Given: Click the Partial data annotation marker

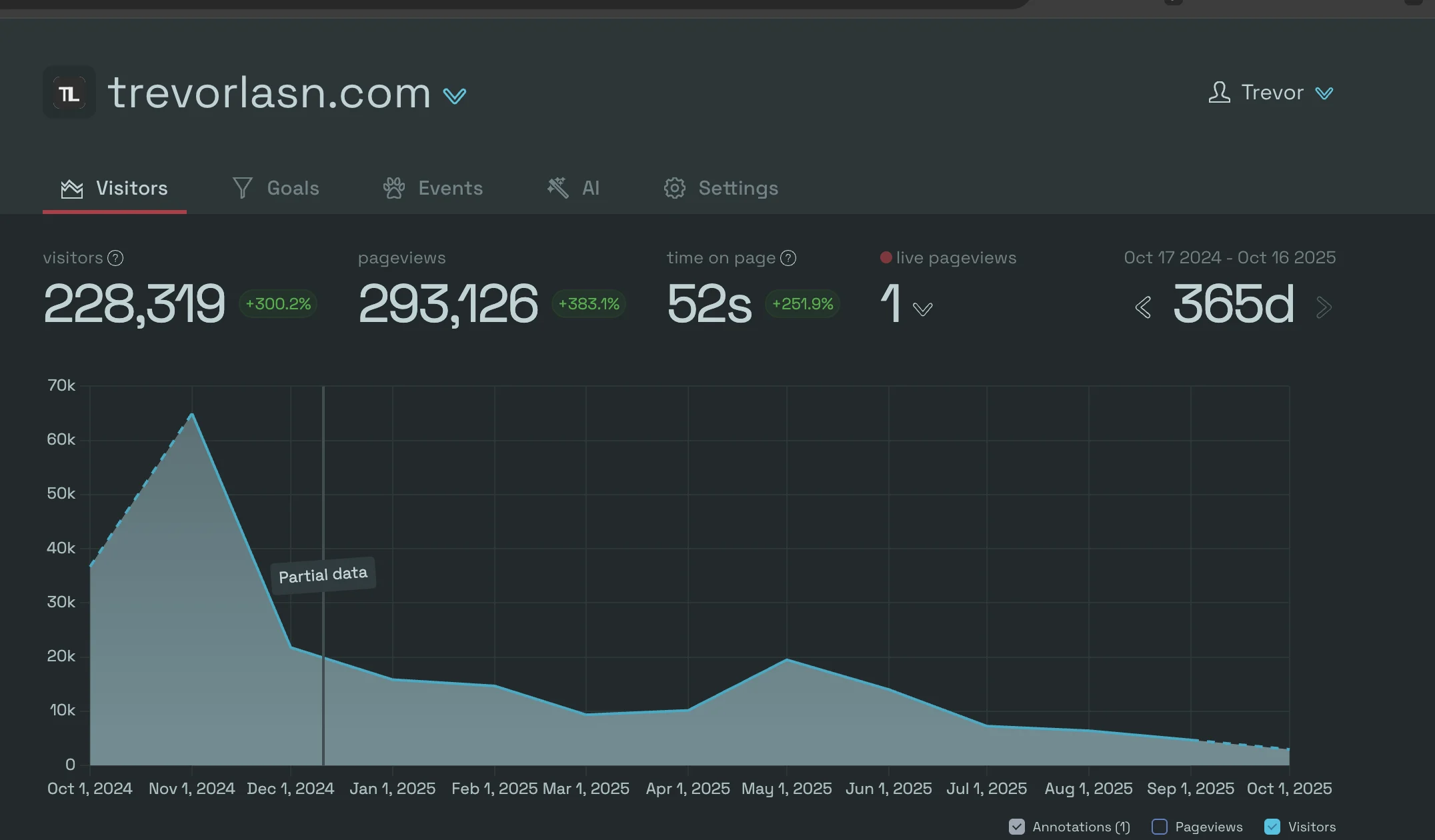Looking at the screenshot, I should [323, 574].
